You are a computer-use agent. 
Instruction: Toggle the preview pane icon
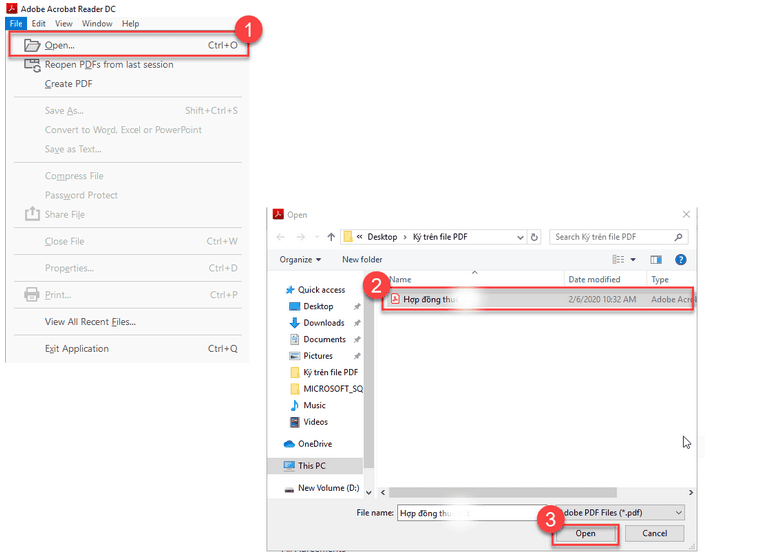(656, 259)
